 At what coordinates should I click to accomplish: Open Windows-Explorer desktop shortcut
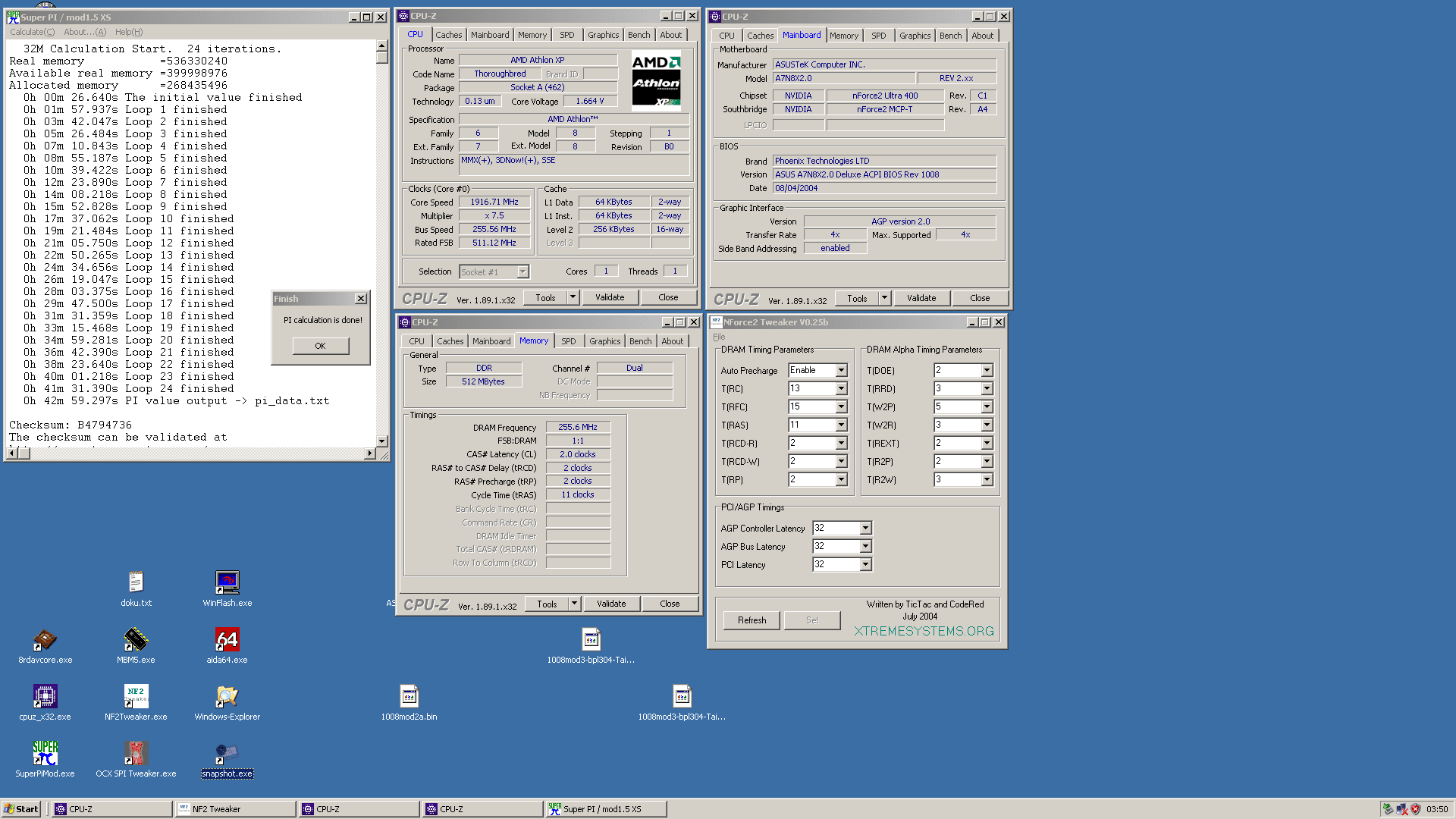coord(227,703)
